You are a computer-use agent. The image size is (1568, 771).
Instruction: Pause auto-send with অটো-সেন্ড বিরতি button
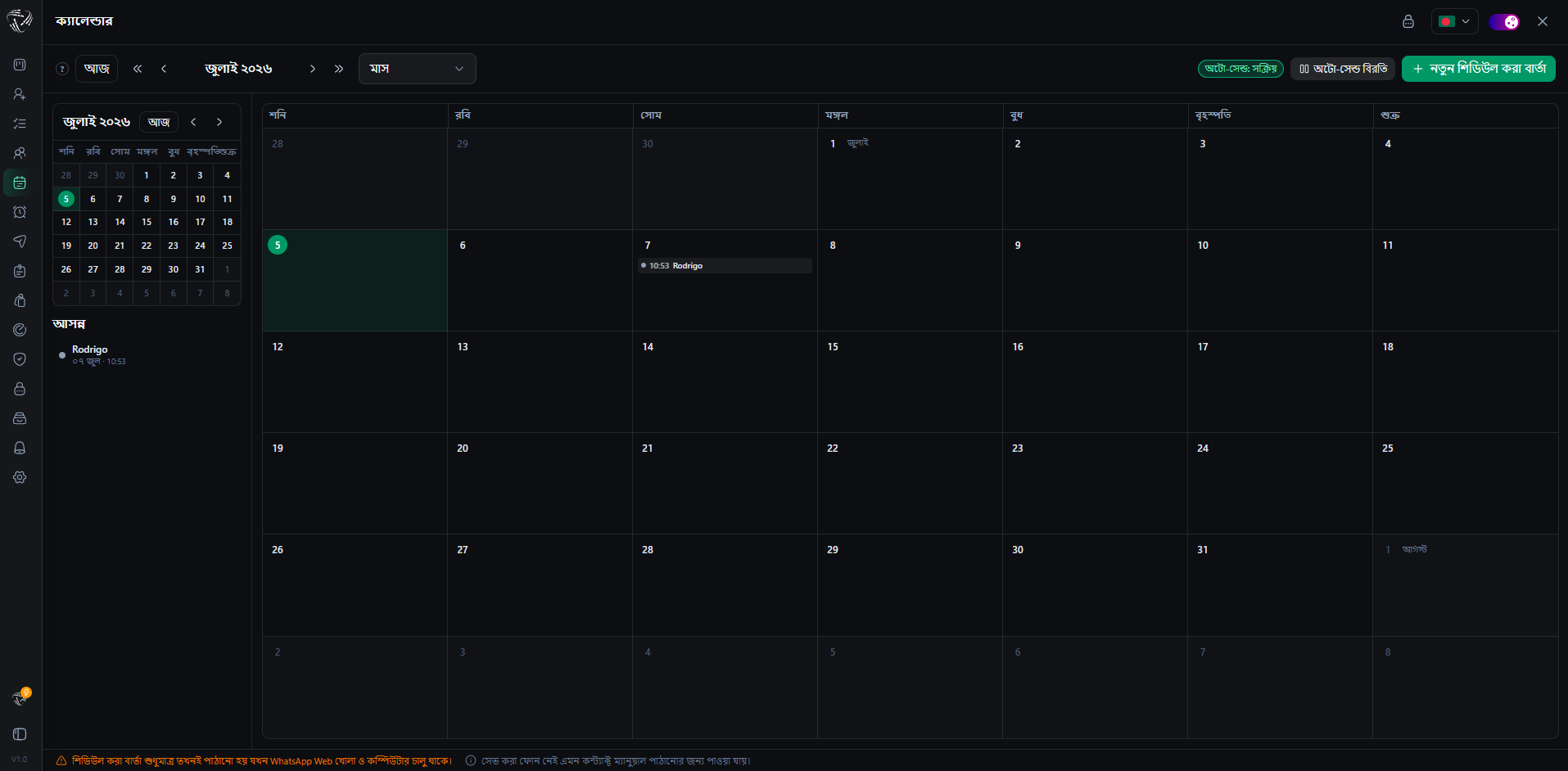[1343, 69]
